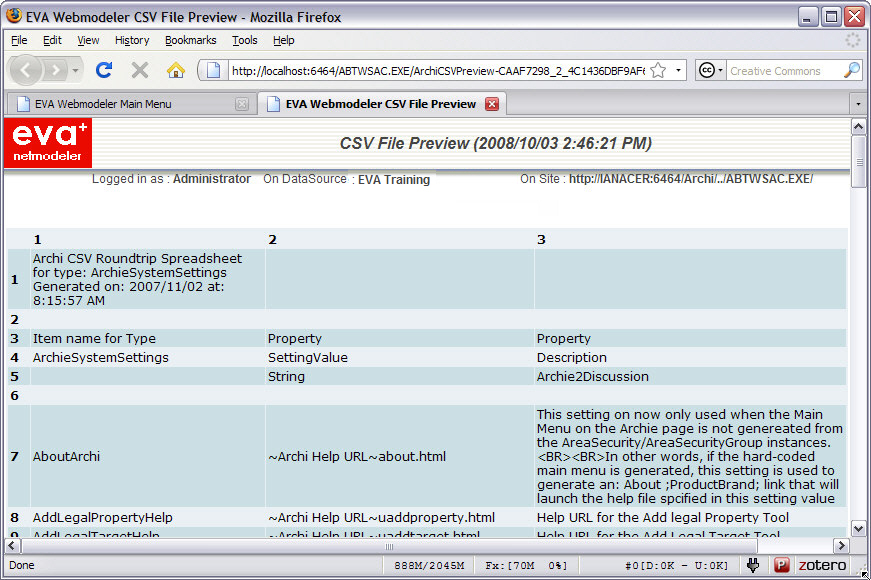This screenshot has height=580, width=871.
Task: Click the Back navigation arrow
Action: [x=27, y=70]
